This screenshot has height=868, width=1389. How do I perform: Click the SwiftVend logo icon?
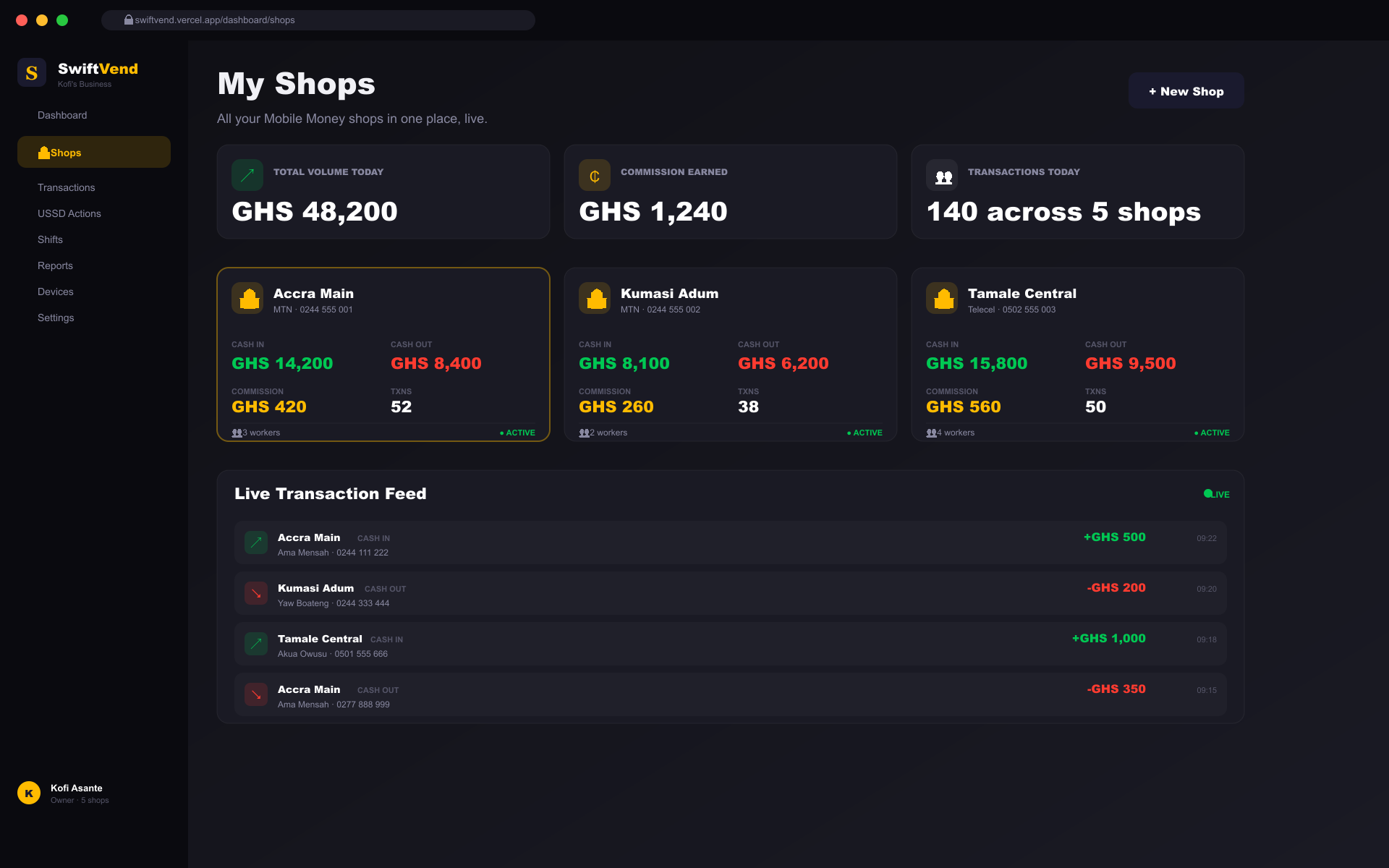(x=32, y=72)
